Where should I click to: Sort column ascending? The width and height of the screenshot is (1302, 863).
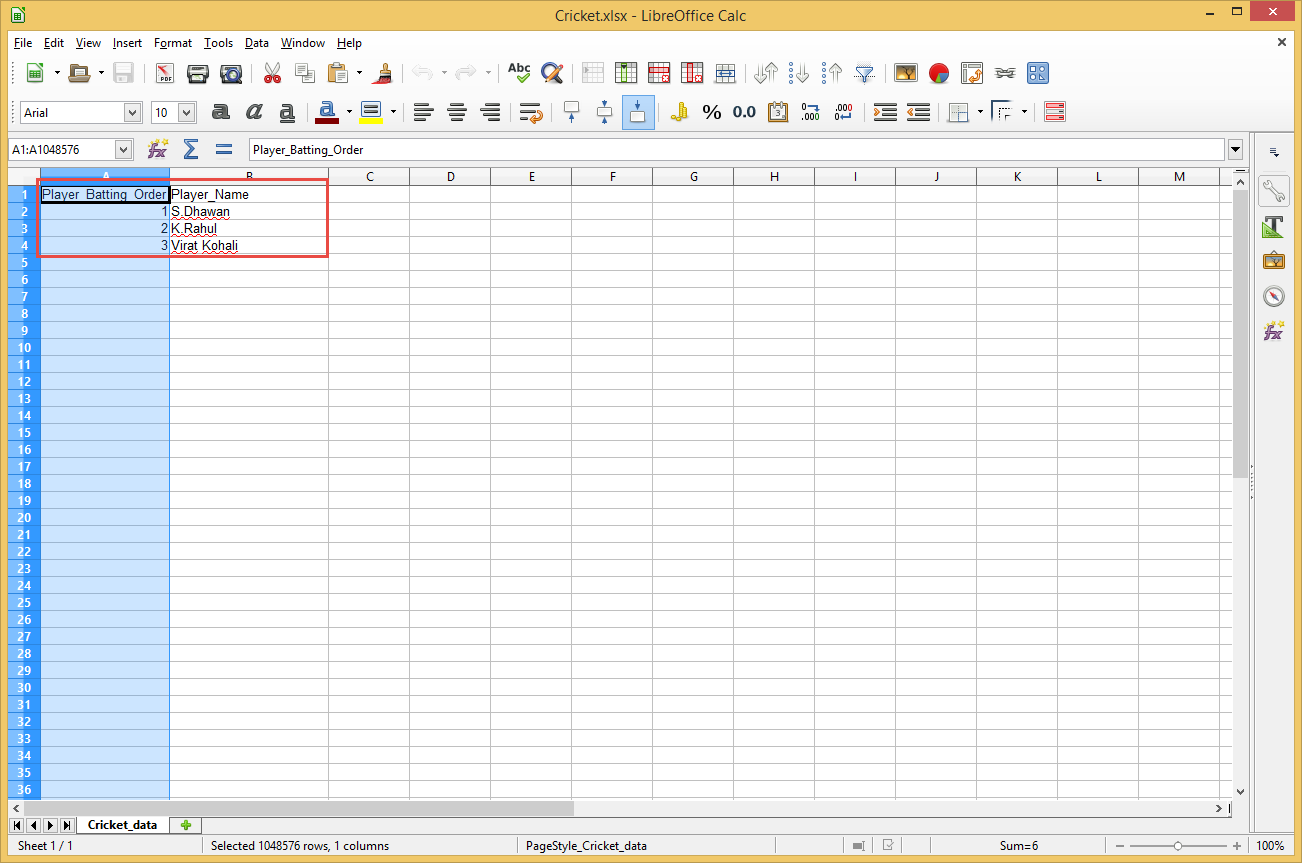[x=799, y=73]
